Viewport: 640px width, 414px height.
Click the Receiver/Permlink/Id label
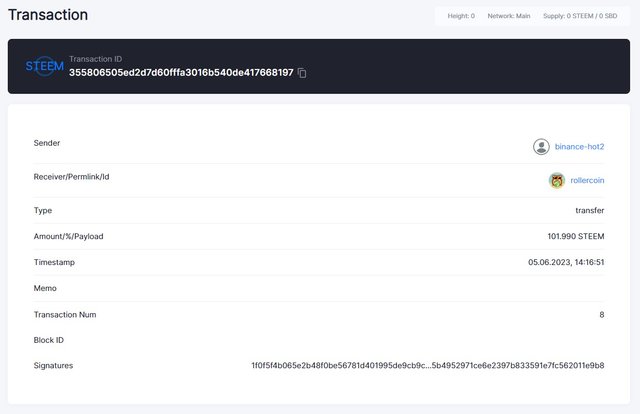pos(71,177)
